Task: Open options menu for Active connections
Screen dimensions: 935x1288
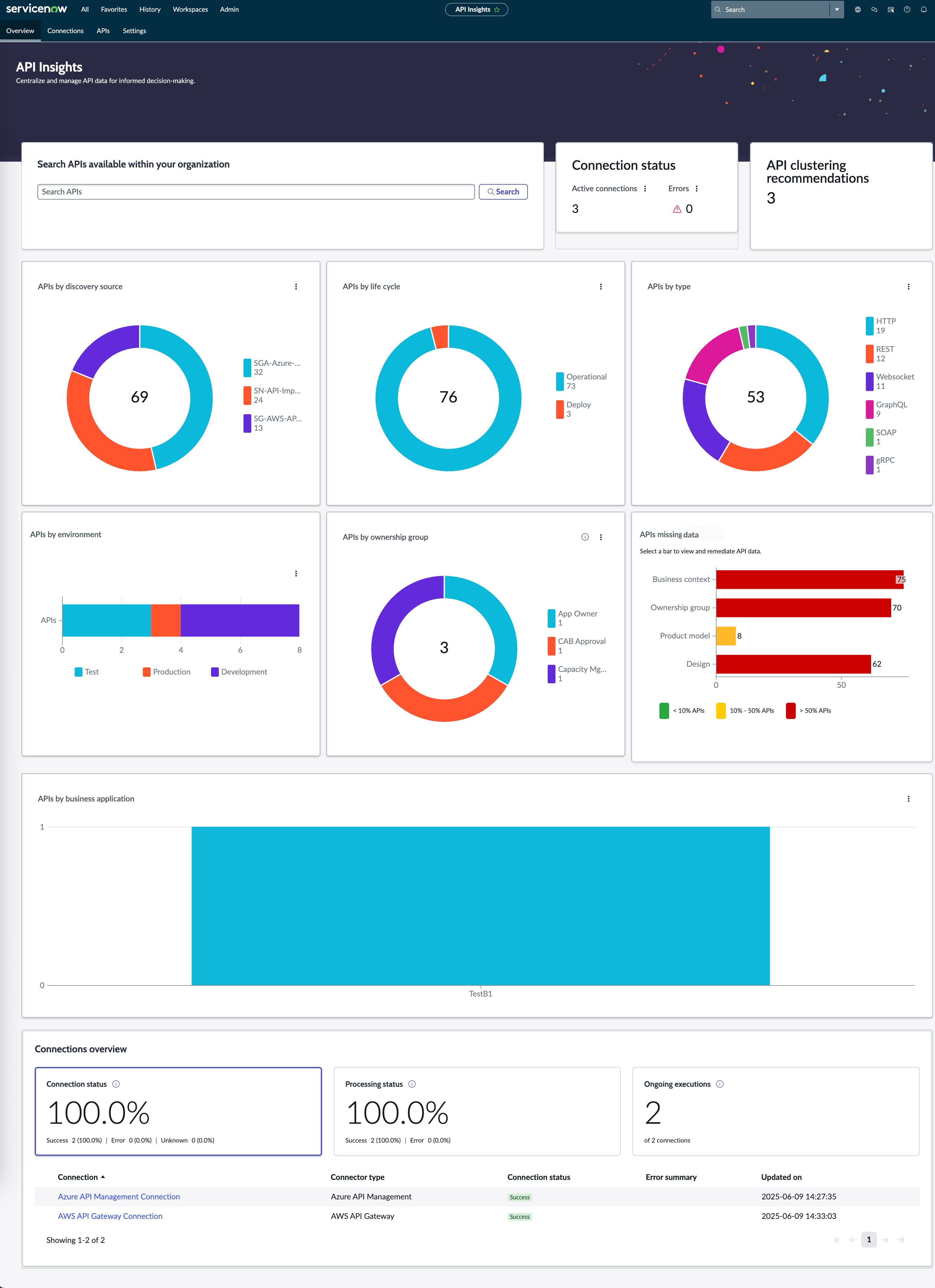Action: coord(645,189)
